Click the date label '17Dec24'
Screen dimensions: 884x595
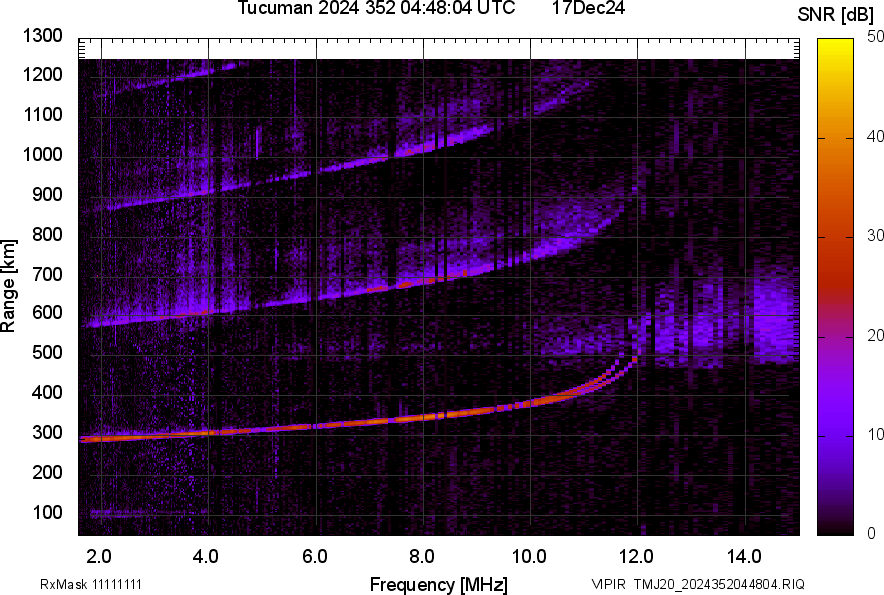[x=588, y=8]
